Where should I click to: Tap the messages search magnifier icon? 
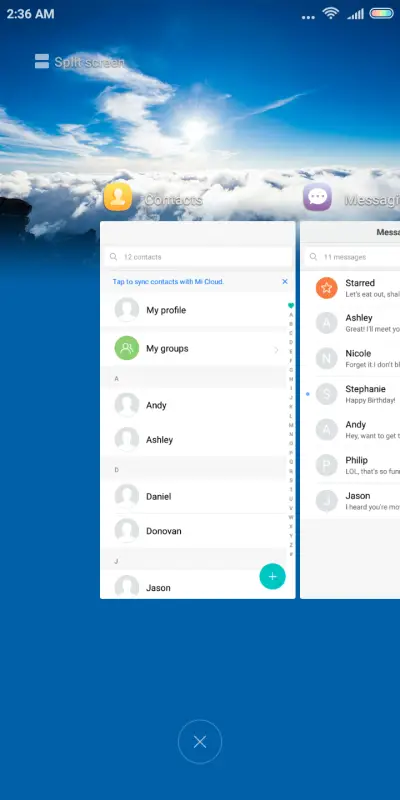pos(314,257)
